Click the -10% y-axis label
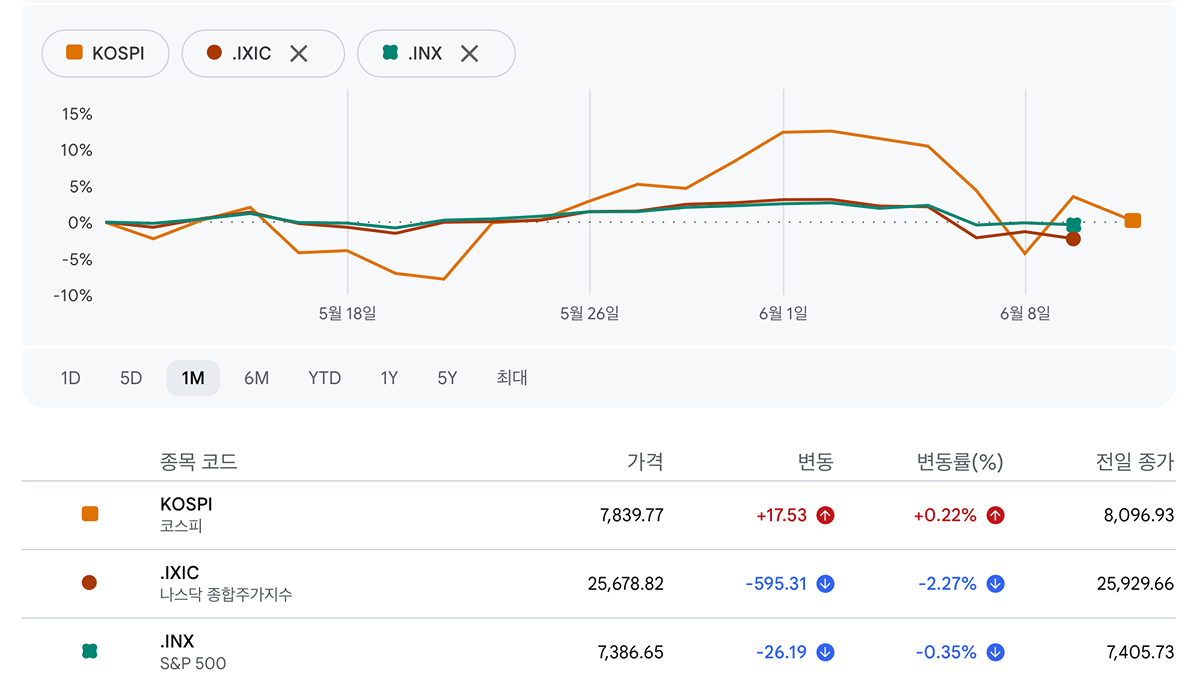This screenshot has height=695, width=1200. 74,296
